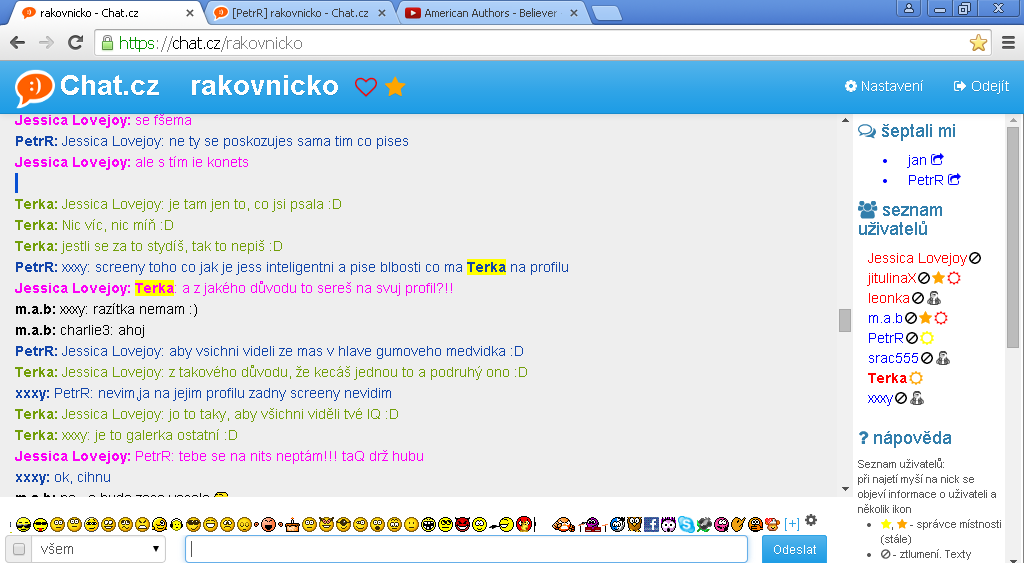Switch to American Authors YouTube tab

coord(490,13)
